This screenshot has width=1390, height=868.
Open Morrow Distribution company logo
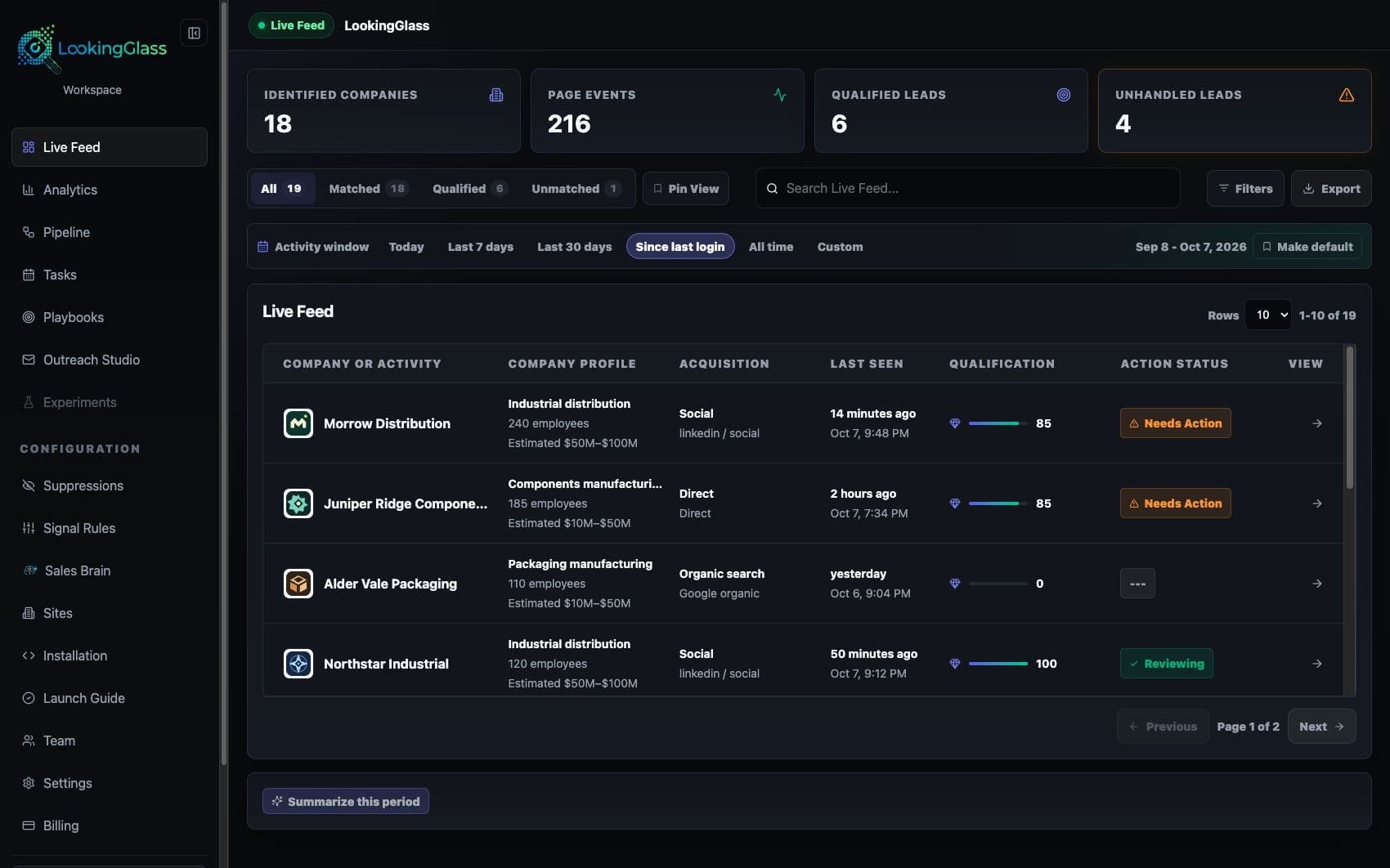(298, 423)
